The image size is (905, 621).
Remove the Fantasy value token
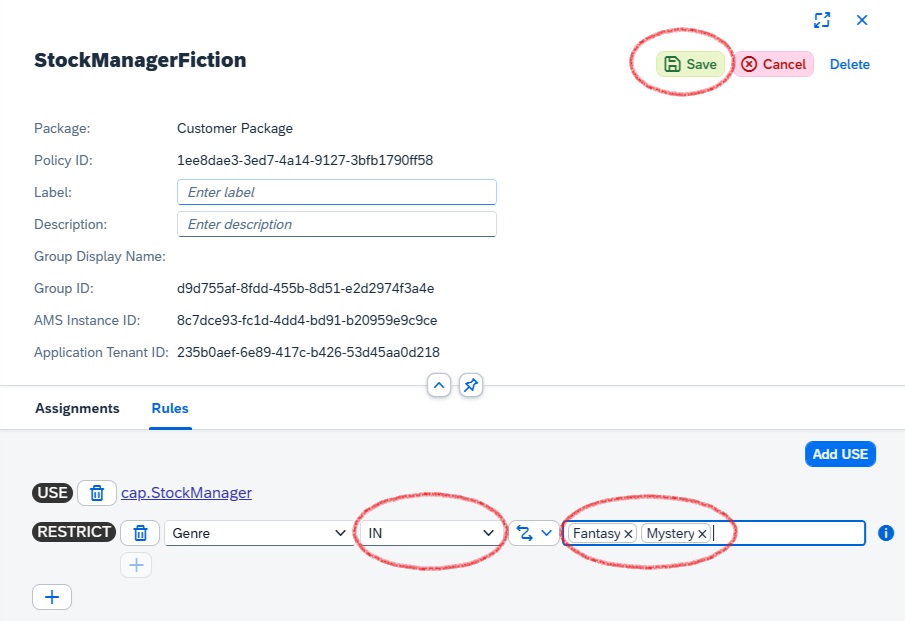coord(628,533)
